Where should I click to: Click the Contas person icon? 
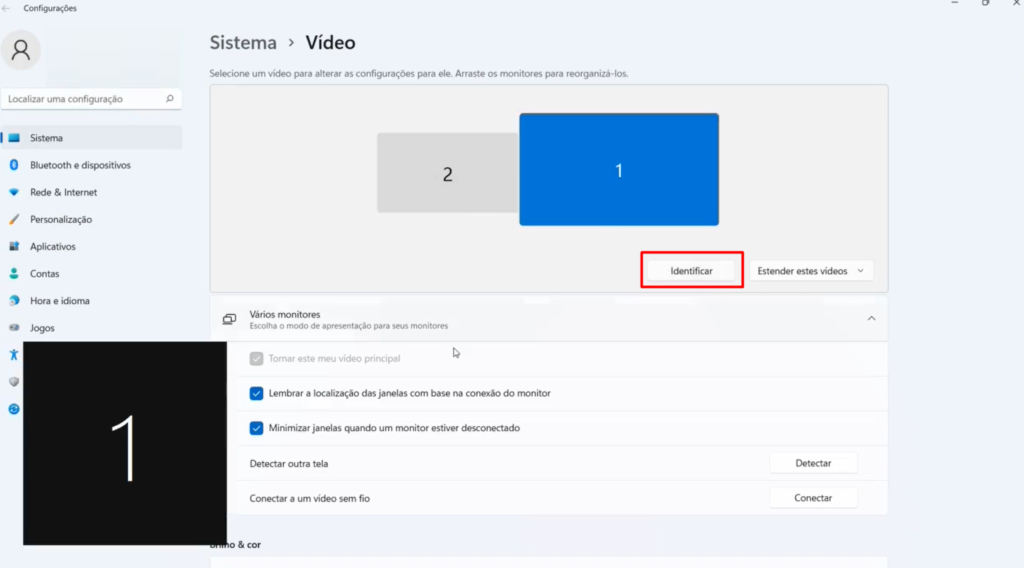[14, 274]
